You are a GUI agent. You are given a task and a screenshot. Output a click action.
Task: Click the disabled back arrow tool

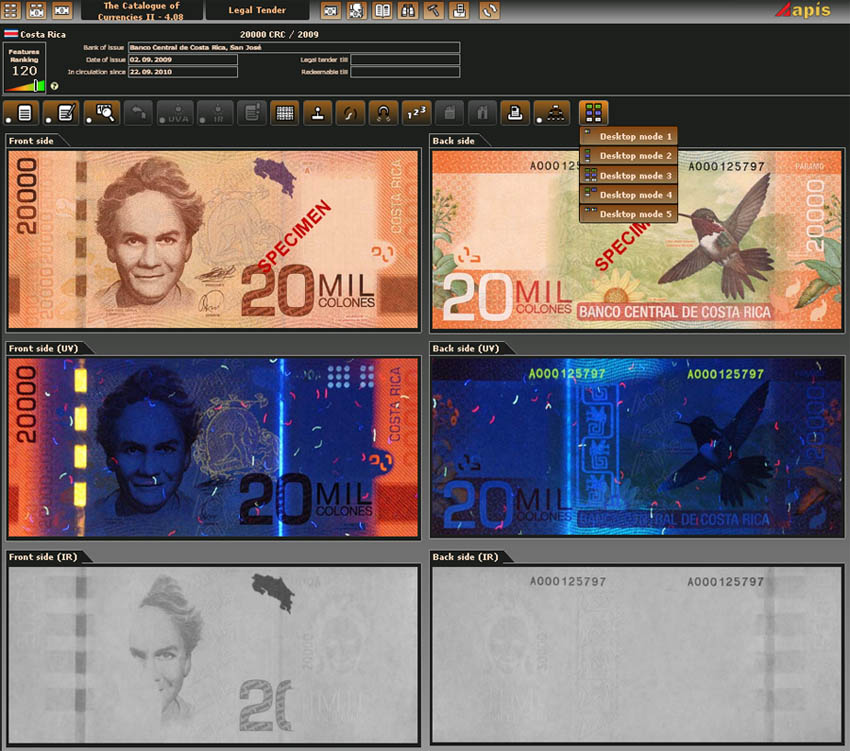click(138, 113)
